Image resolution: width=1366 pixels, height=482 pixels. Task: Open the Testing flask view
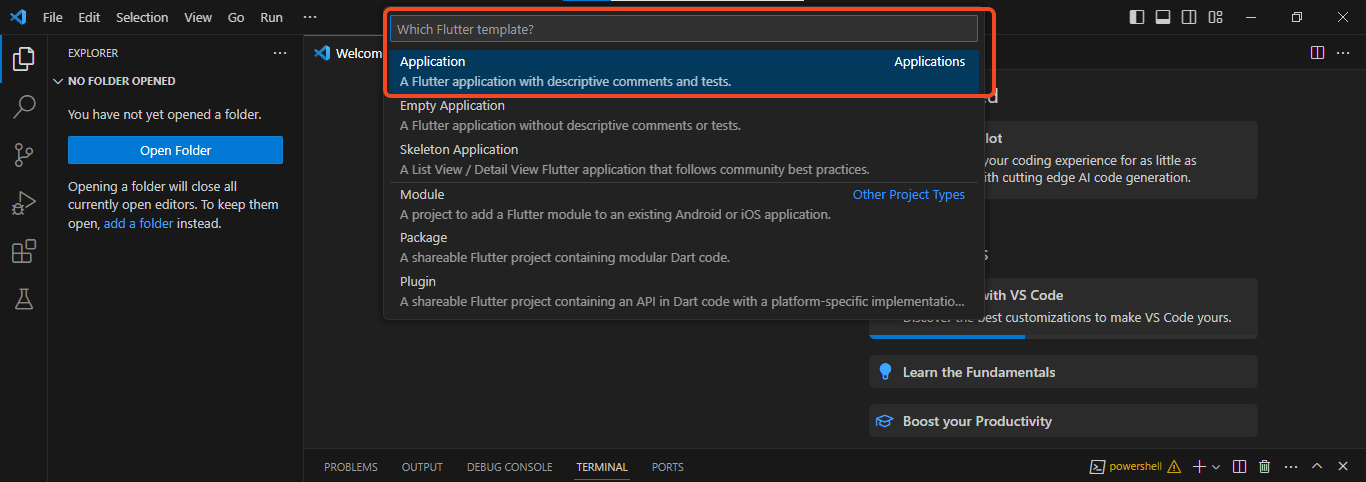tap(23, 298)
